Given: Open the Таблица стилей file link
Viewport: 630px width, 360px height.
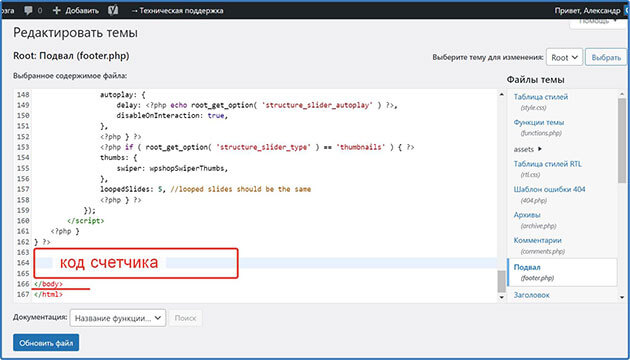Looking at the screenshot, I should [x=541, y=97].
